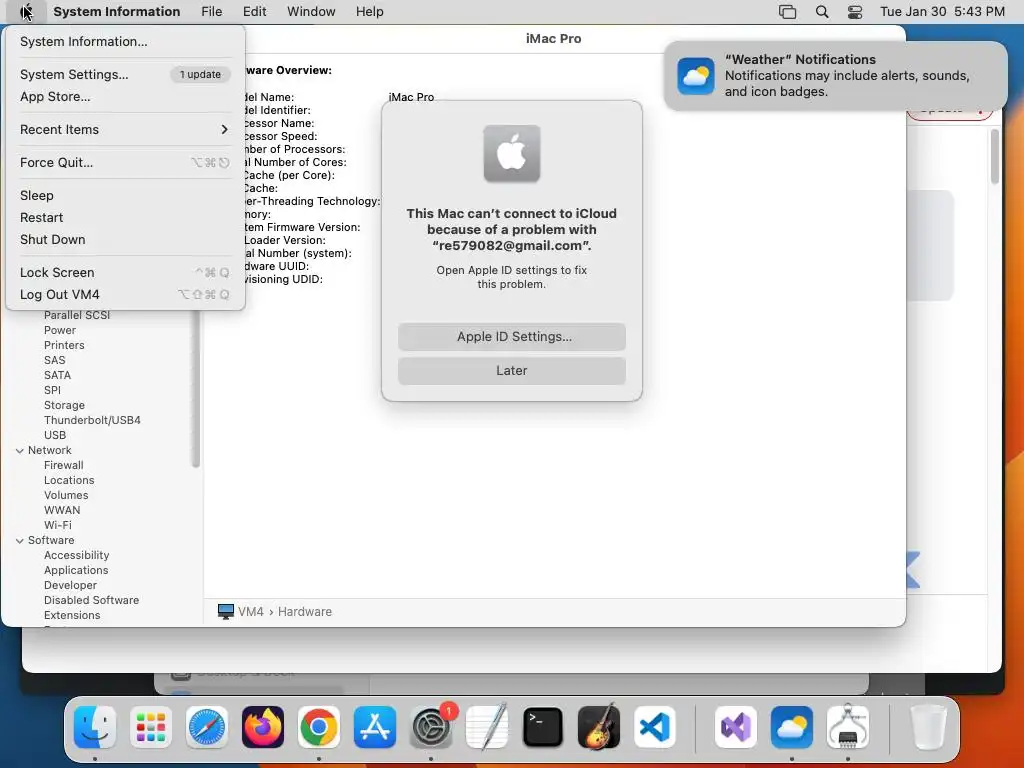Select Lock Screen from Apple menu
1024x768 pixels.
pos(125,272)
